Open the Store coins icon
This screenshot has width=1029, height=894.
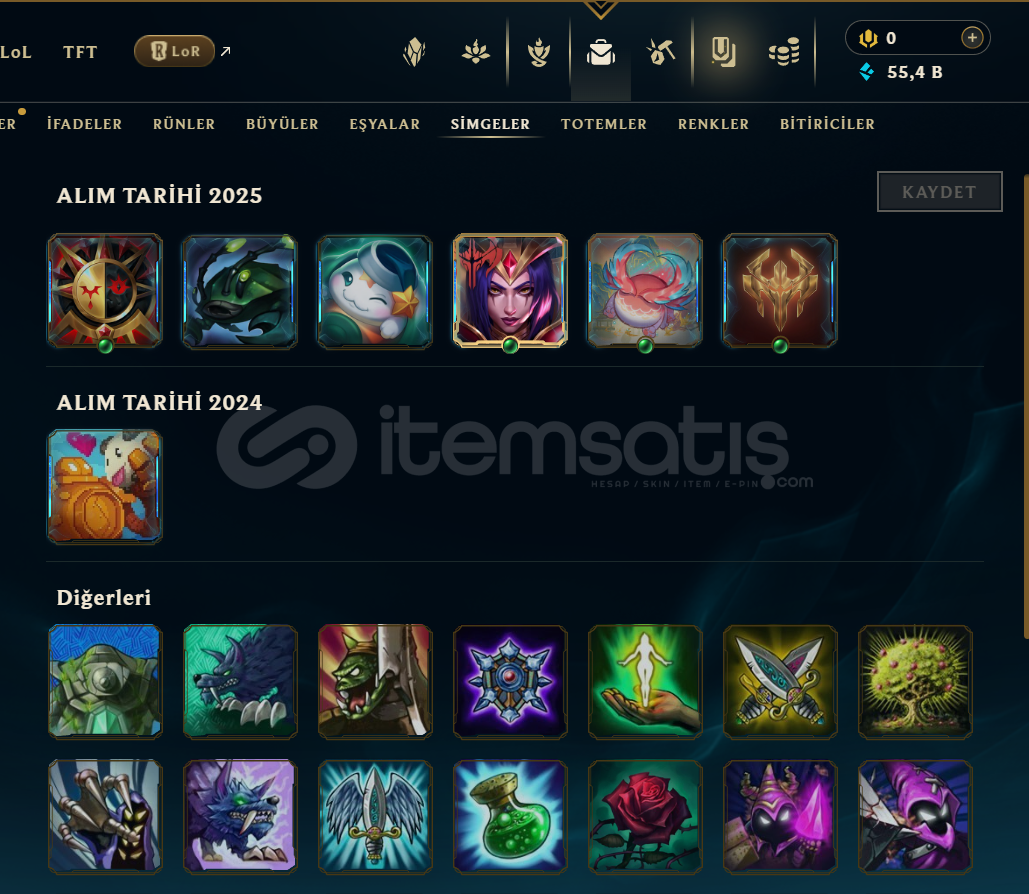click(x=784, y=52)
